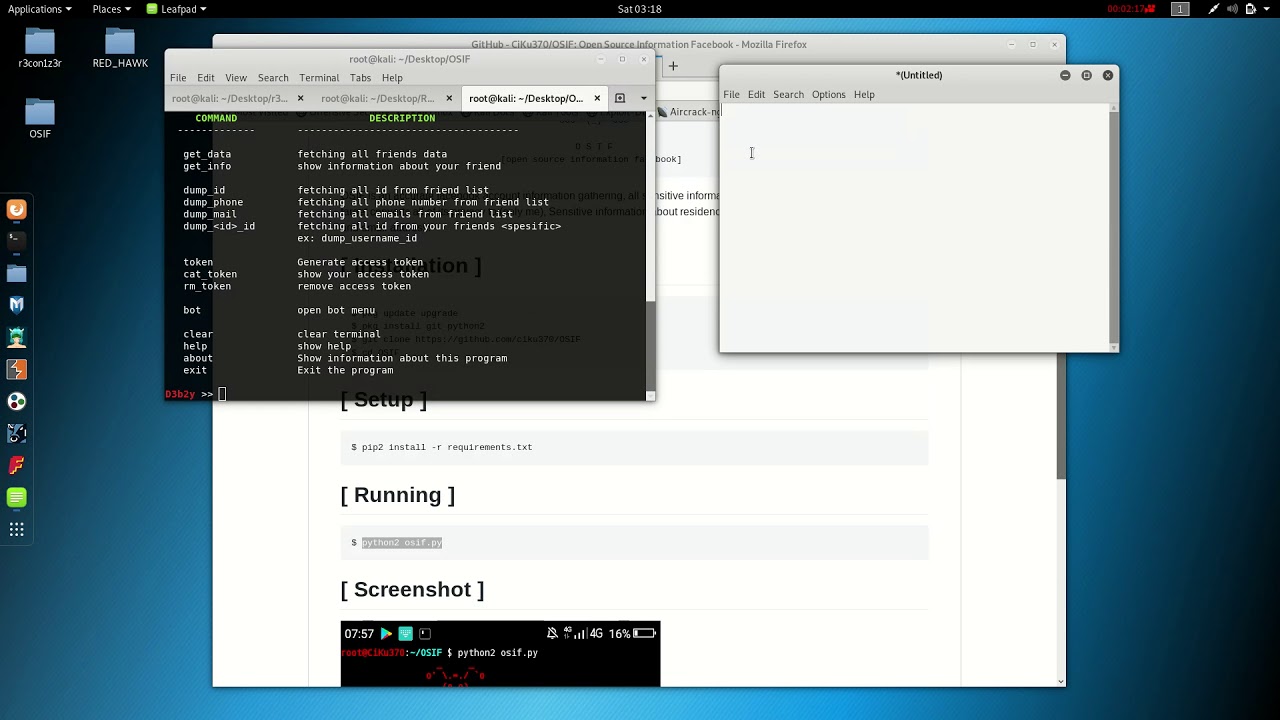1280x720 pixels.
Task: Expand the system menu arrow at top right
Action: coord(1269,9)
